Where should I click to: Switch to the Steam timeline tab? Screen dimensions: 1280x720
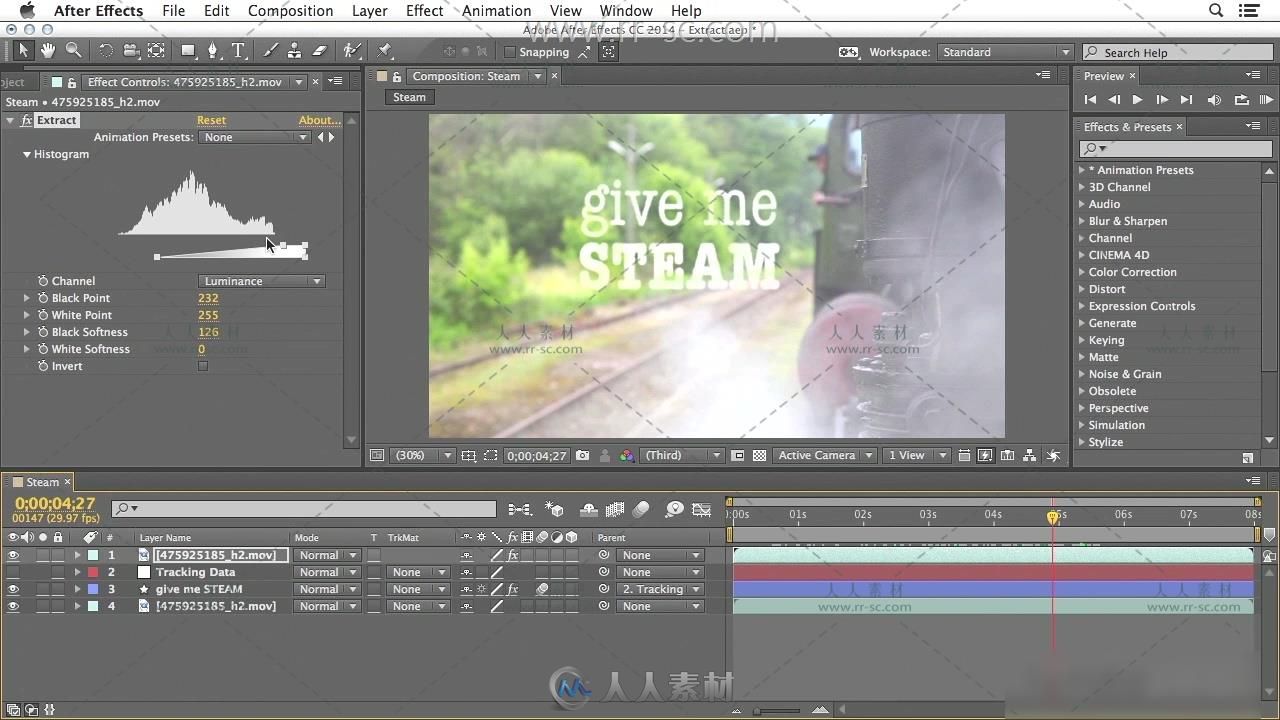(42, 482)
